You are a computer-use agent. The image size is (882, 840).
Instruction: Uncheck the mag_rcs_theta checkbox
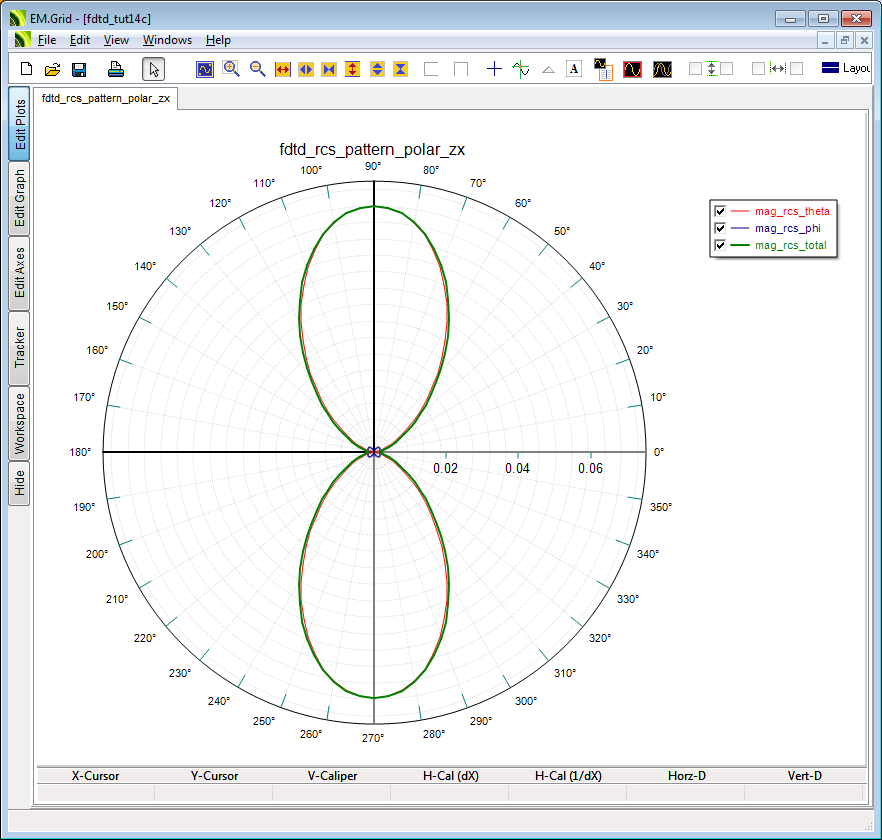[719, 211]
